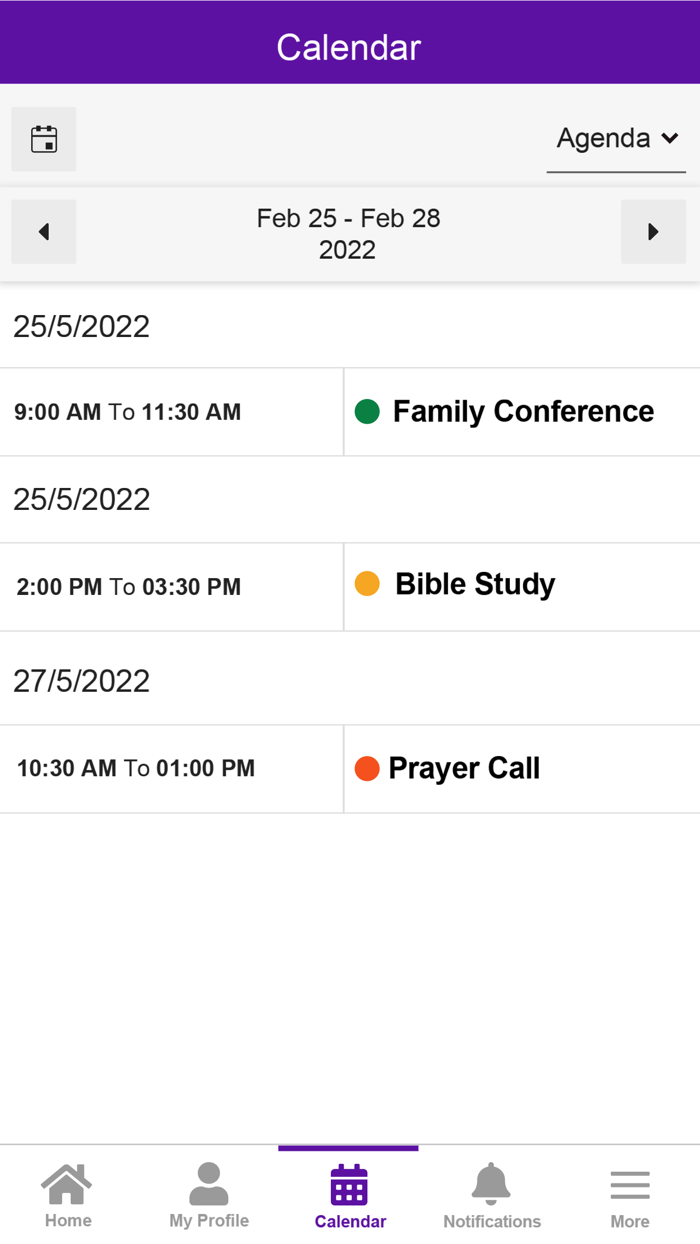Open the Family Conference event
Viewport: 700px width, 1244px height.
point(522,411)
